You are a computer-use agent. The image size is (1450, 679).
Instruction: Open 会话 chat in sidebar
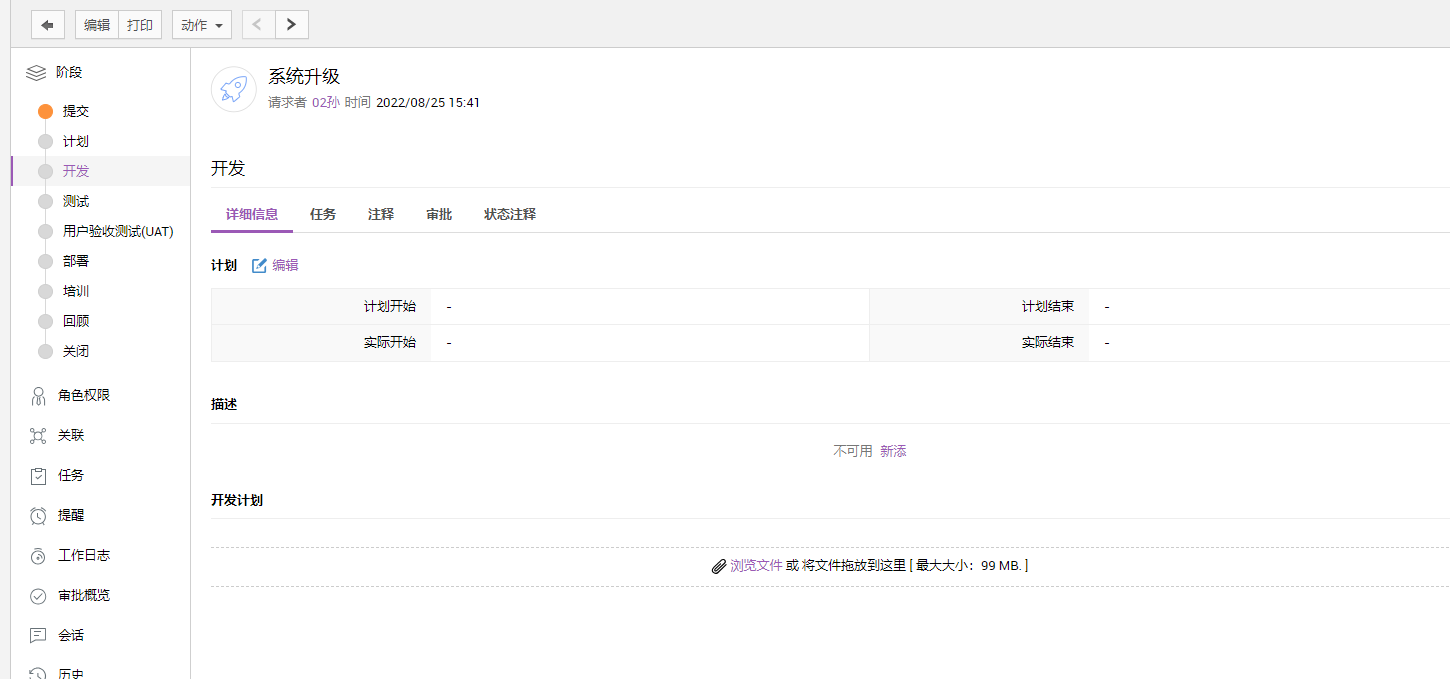71,635
